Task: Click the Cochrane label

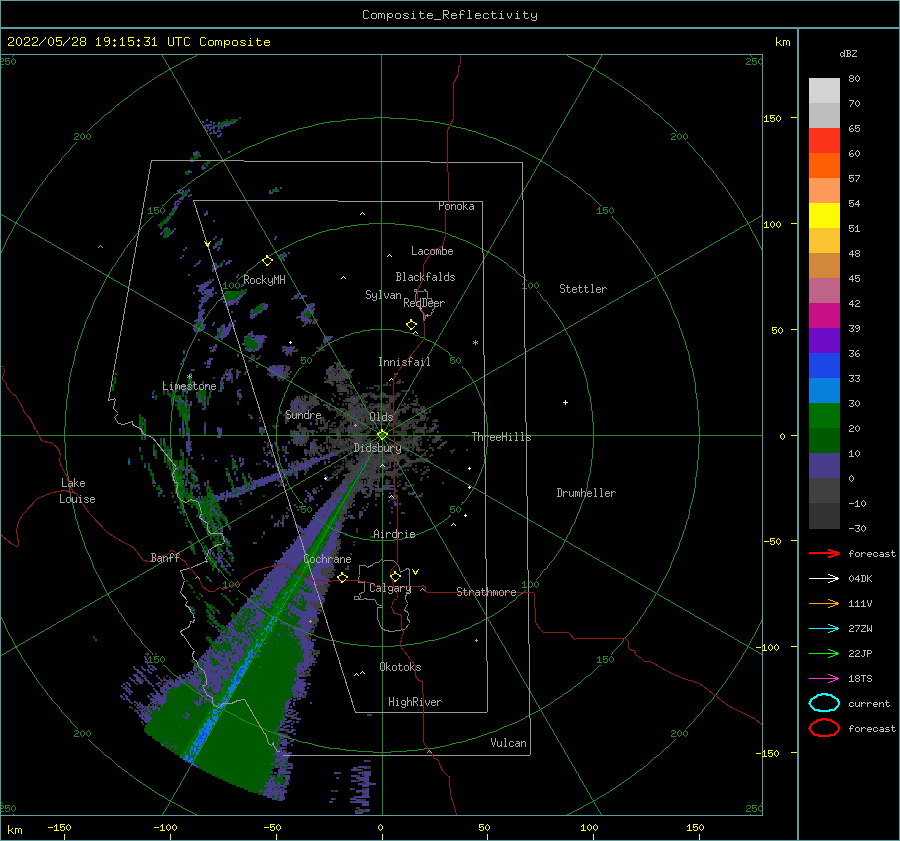Action: [x=327, y=559]
